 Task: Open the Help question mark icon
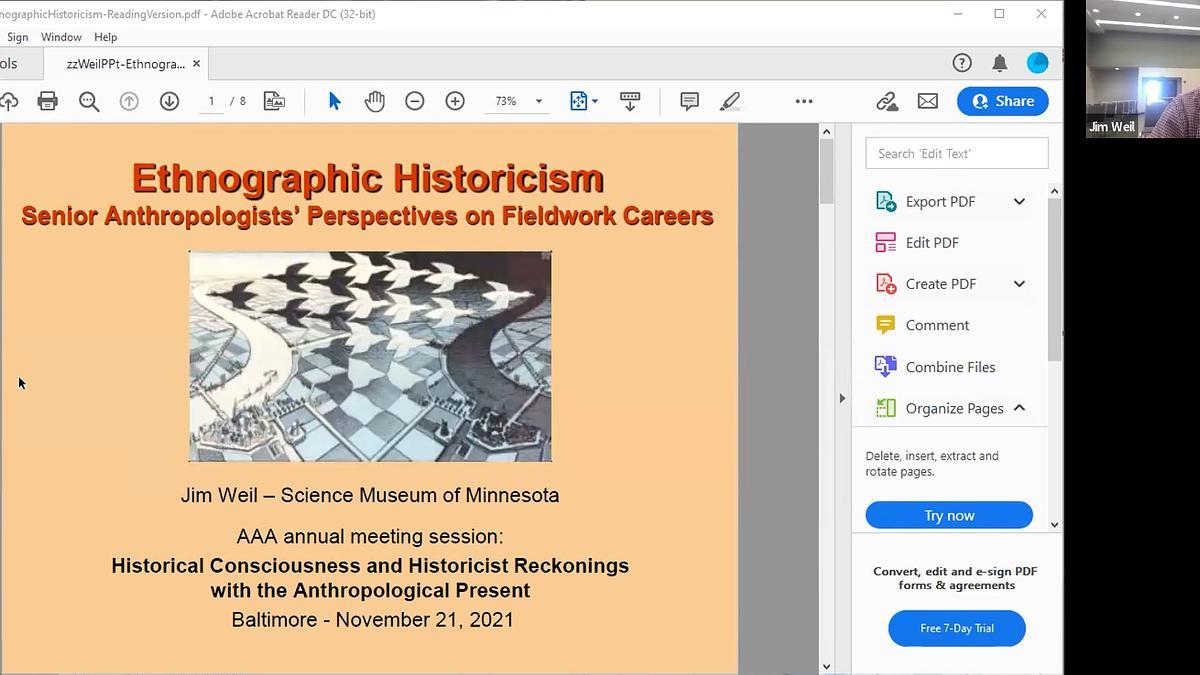[x=962, y=63]
